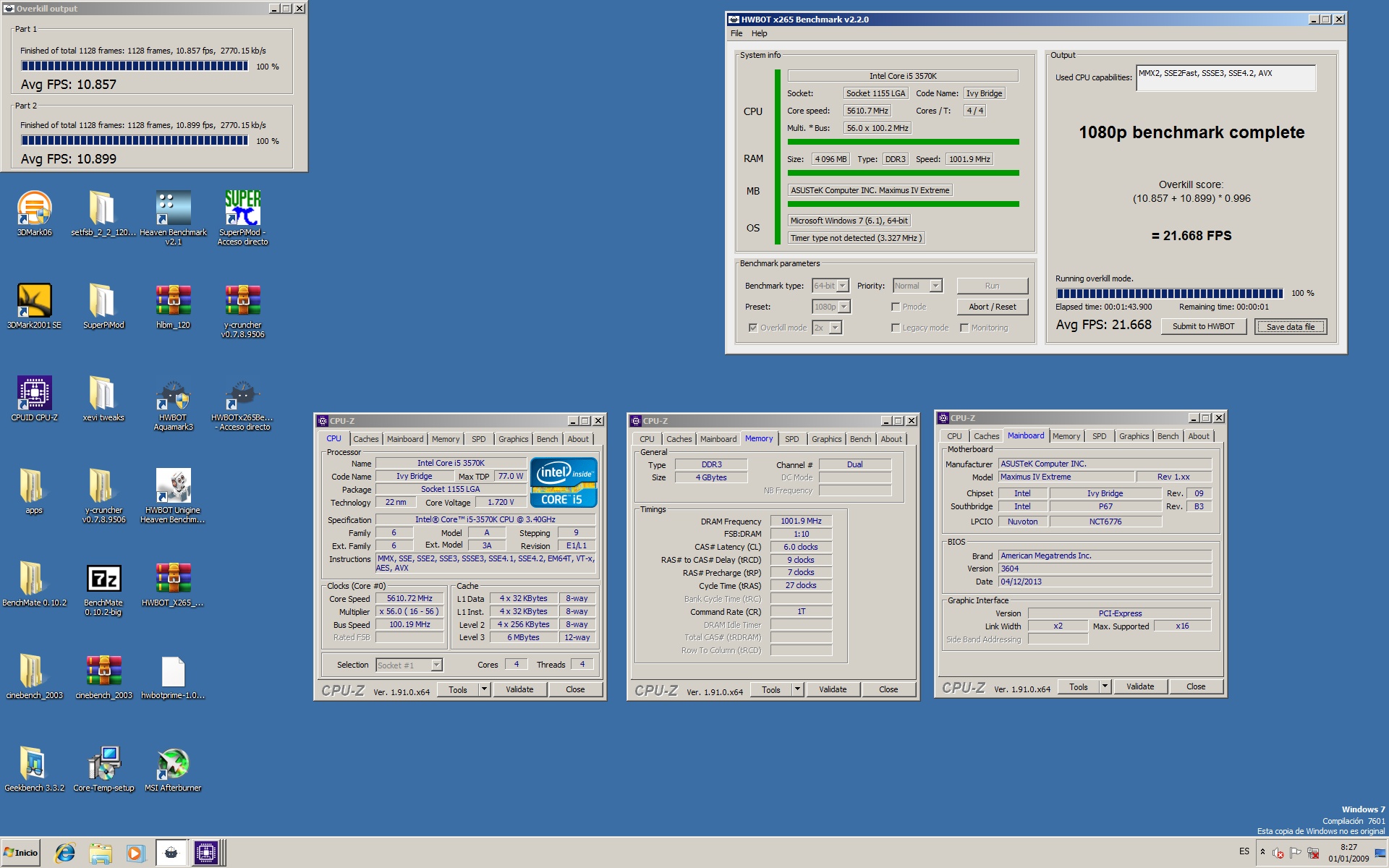Switch to Caches tab in first CPU-Z window
The height and width of the screenshot is (868, 1389).
coord(365,439)
